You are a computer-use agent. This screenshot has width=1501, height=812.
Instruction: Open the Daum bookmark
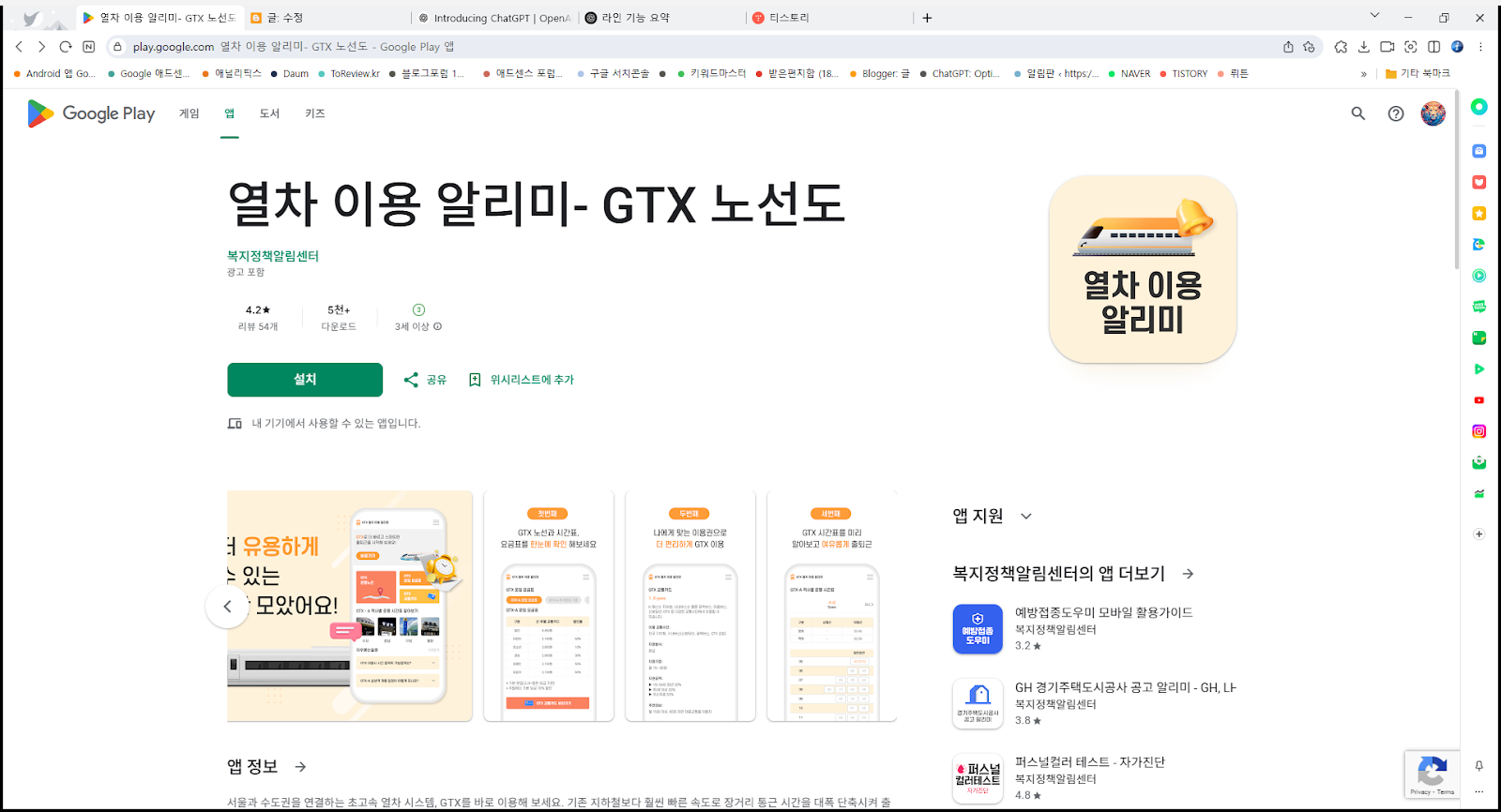(x=290, y=73)
